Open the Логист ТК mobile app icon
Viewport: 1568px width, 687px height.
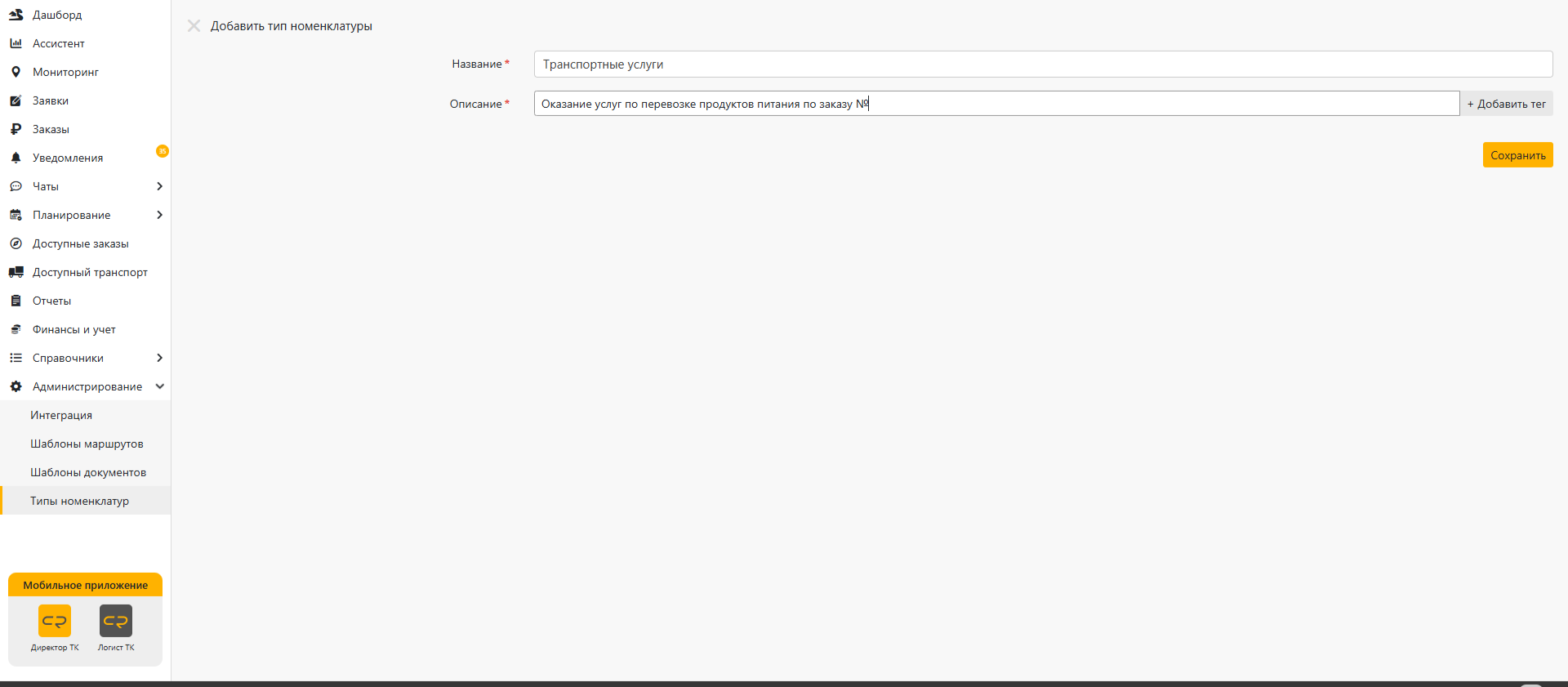click(x=116, y=621)
